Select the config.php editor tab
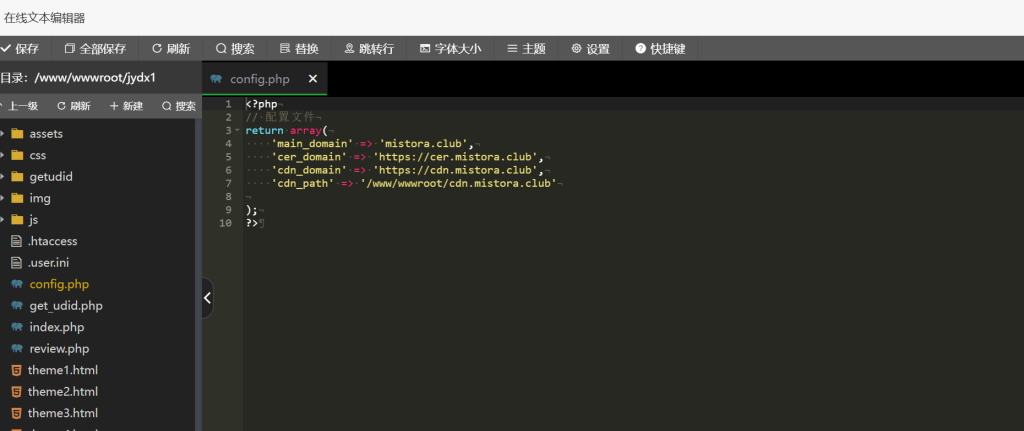This screenshot has width=1024, height=431. click(x=258, y=79)
